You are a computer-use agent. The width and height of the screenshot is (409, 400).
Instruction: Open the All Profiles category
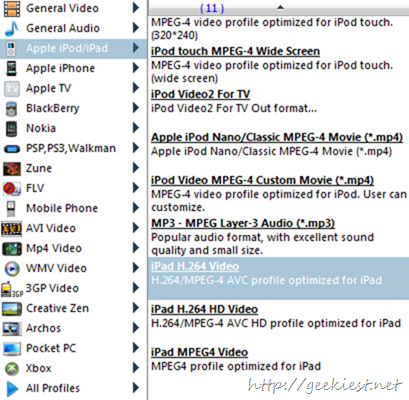pyautogui.click(x=73, y=388)
